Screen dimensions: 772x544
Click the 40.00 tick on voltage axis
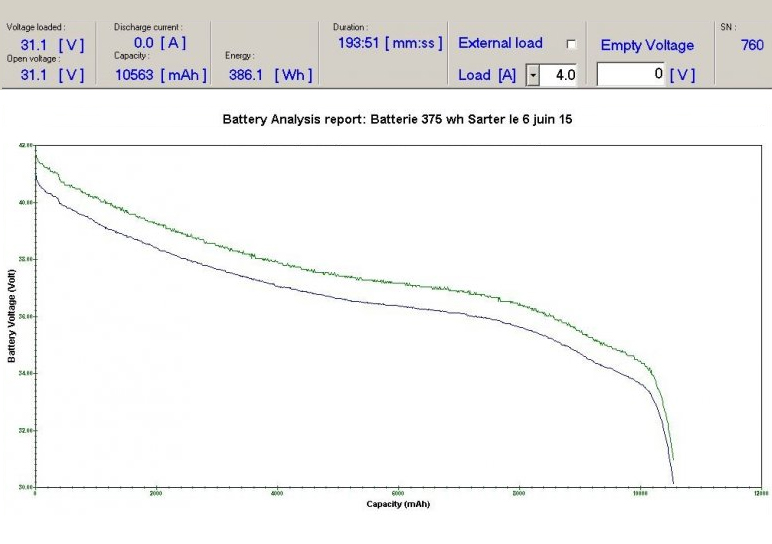[26, 202]
